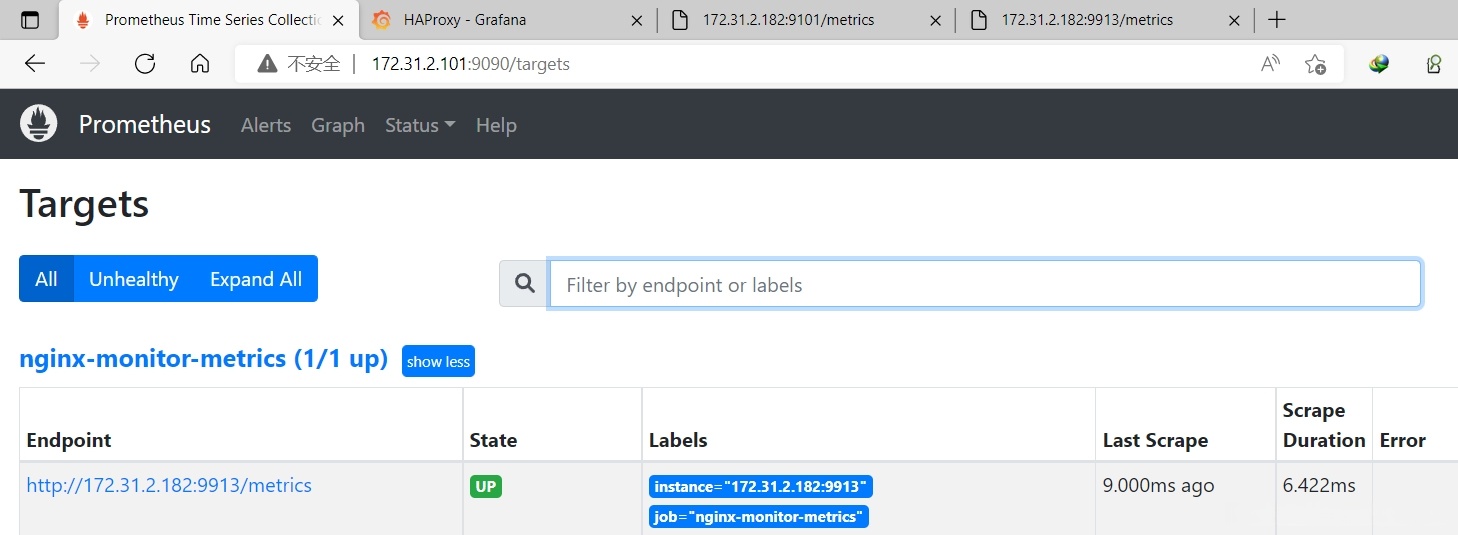This screenshot has height=535, width=1458.
Task: Reload the page with refresh icon
Action: point(145,64)
